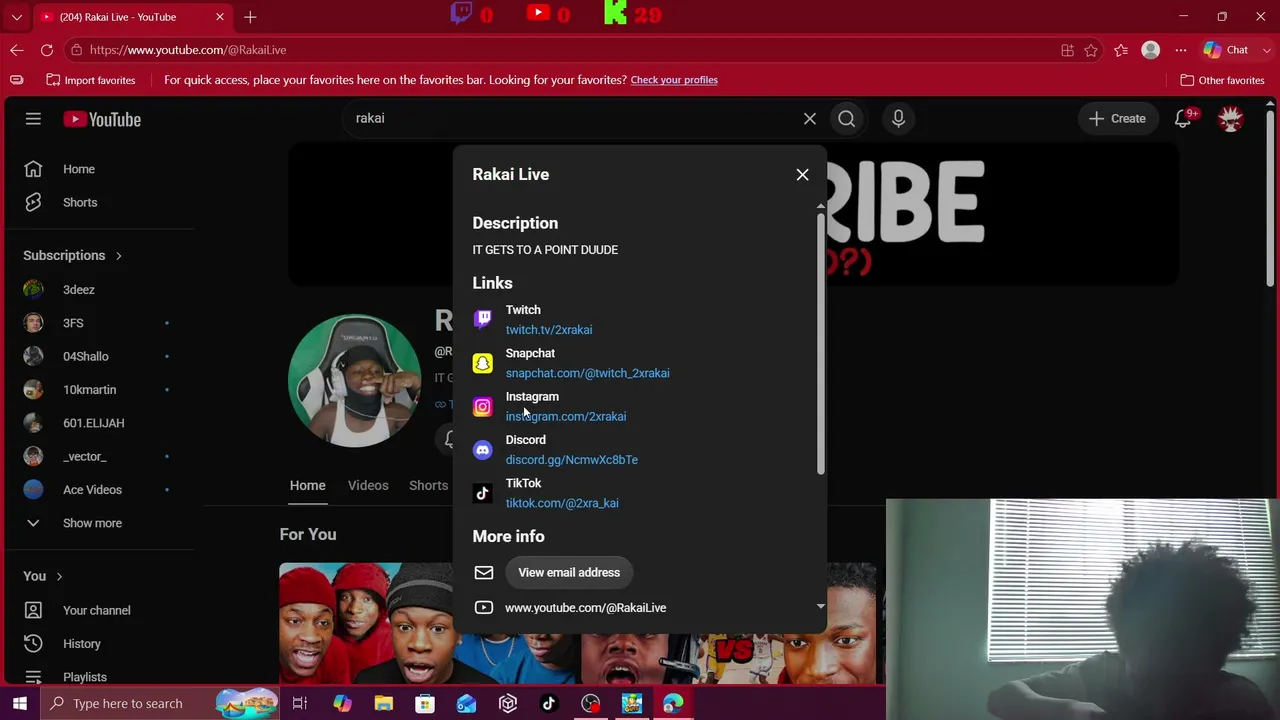Viewport: 1280px width, 720px height.
Task: Switch to the channel Home tab
Action: 308,486
